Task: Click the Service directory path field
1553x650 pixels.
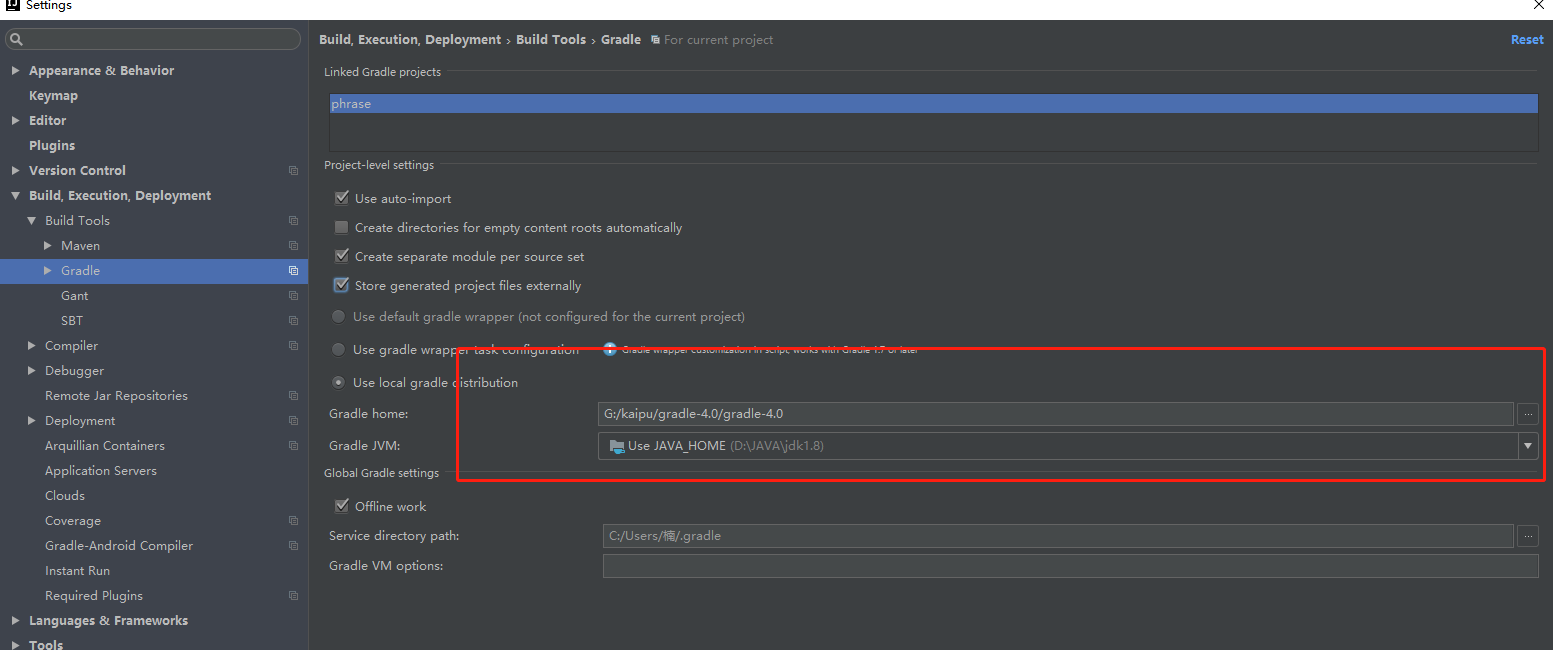Action: [1058, 536]
